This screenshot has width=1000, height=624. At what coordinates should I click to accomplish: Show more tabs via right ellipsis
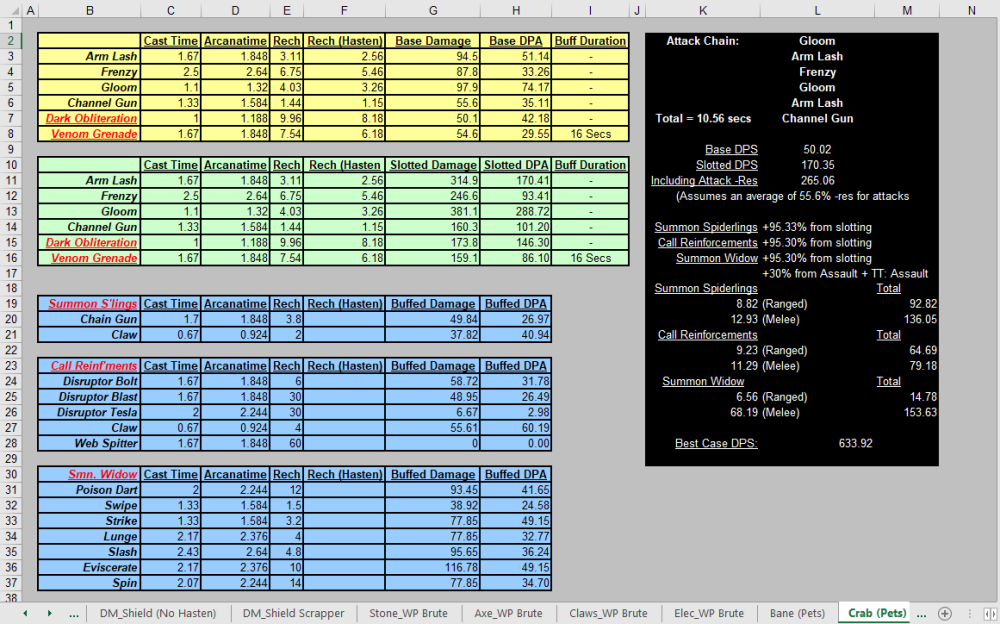point(921,613)
